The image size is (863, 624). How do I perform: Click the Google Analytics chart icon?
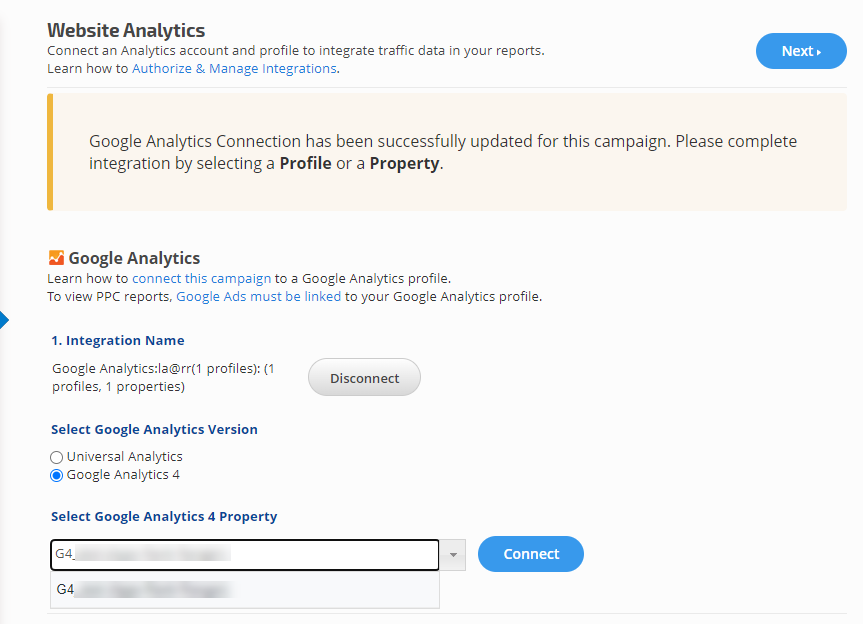pyautogui.click(x=56, y=258)
